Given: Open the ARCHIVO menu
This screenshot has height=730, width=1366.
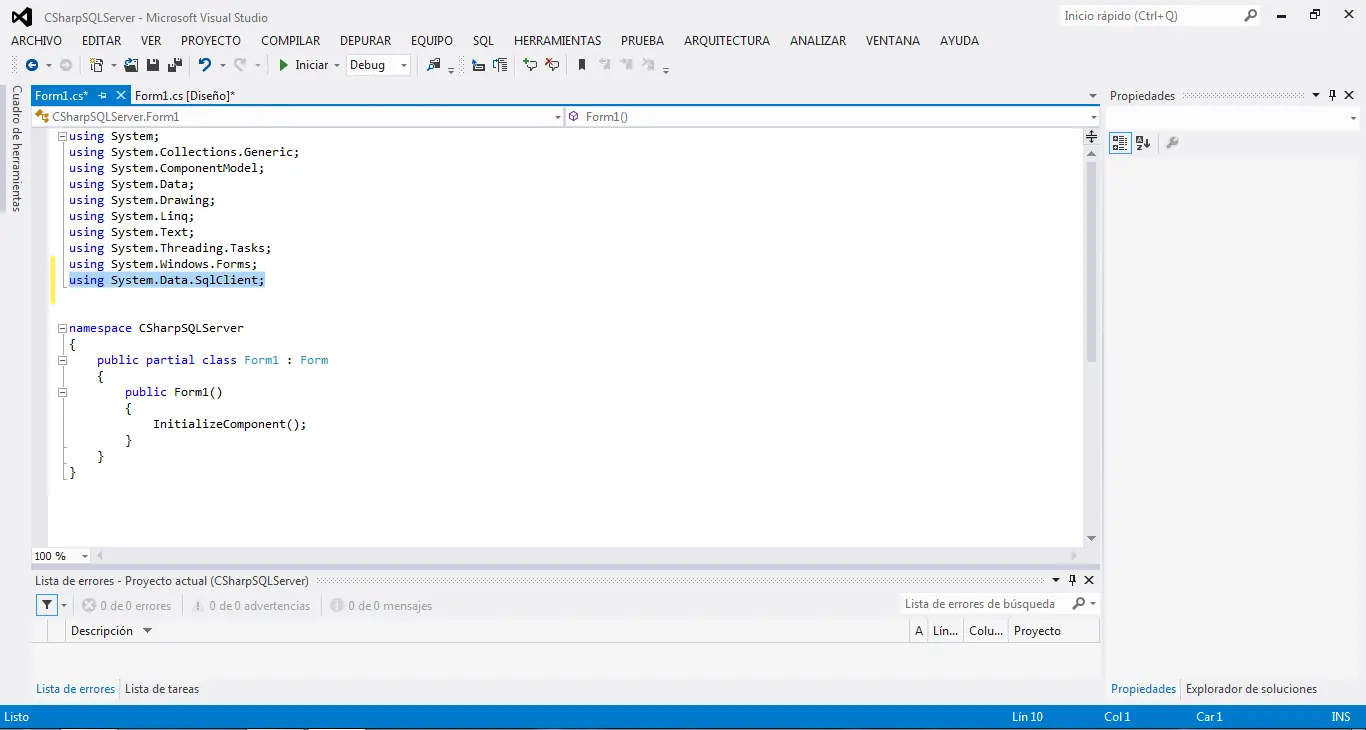Looking at the screenshot, I should [36, 41].
